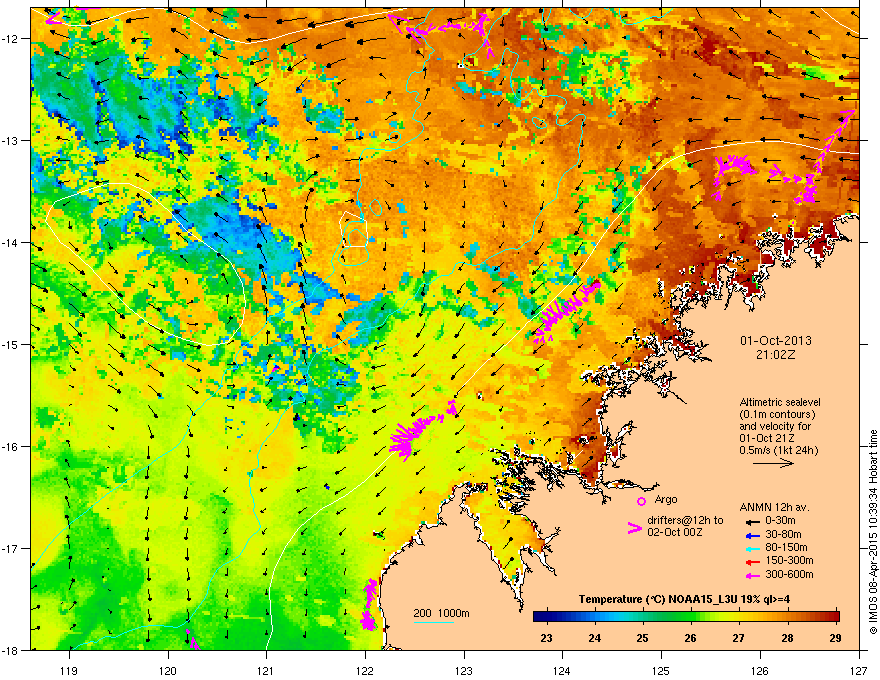Click the colorbar tick label 25

(x=643, y=638)
